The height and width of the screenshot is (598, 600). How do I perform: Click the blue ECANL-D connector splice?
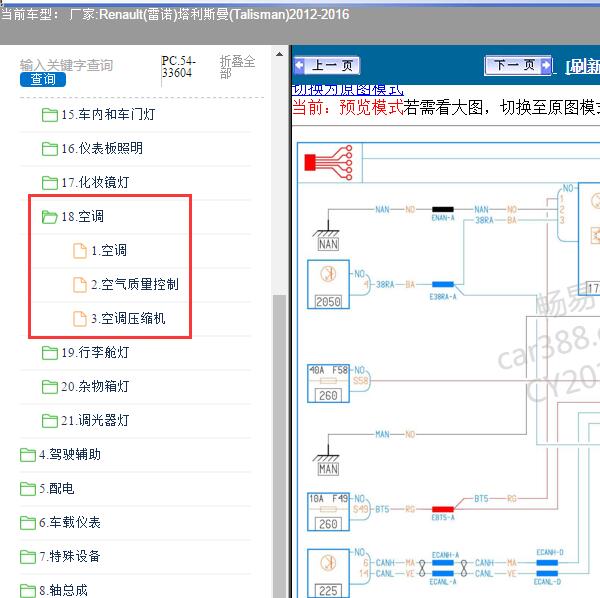[x=547, y=574]
